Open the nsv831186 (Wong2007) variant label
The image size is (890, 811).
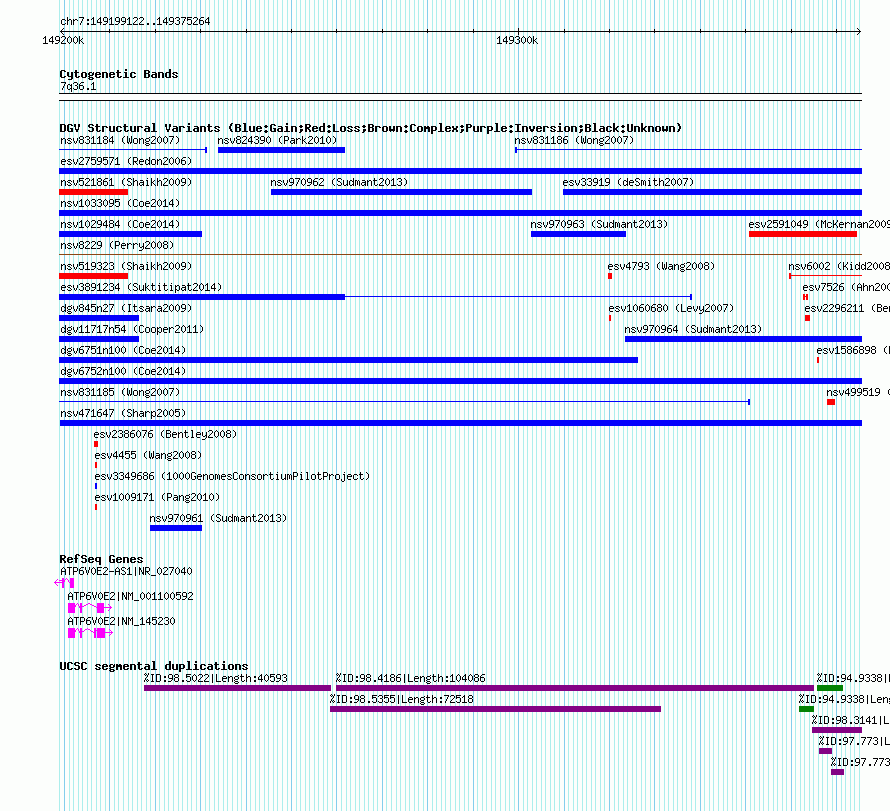[574, 140]
